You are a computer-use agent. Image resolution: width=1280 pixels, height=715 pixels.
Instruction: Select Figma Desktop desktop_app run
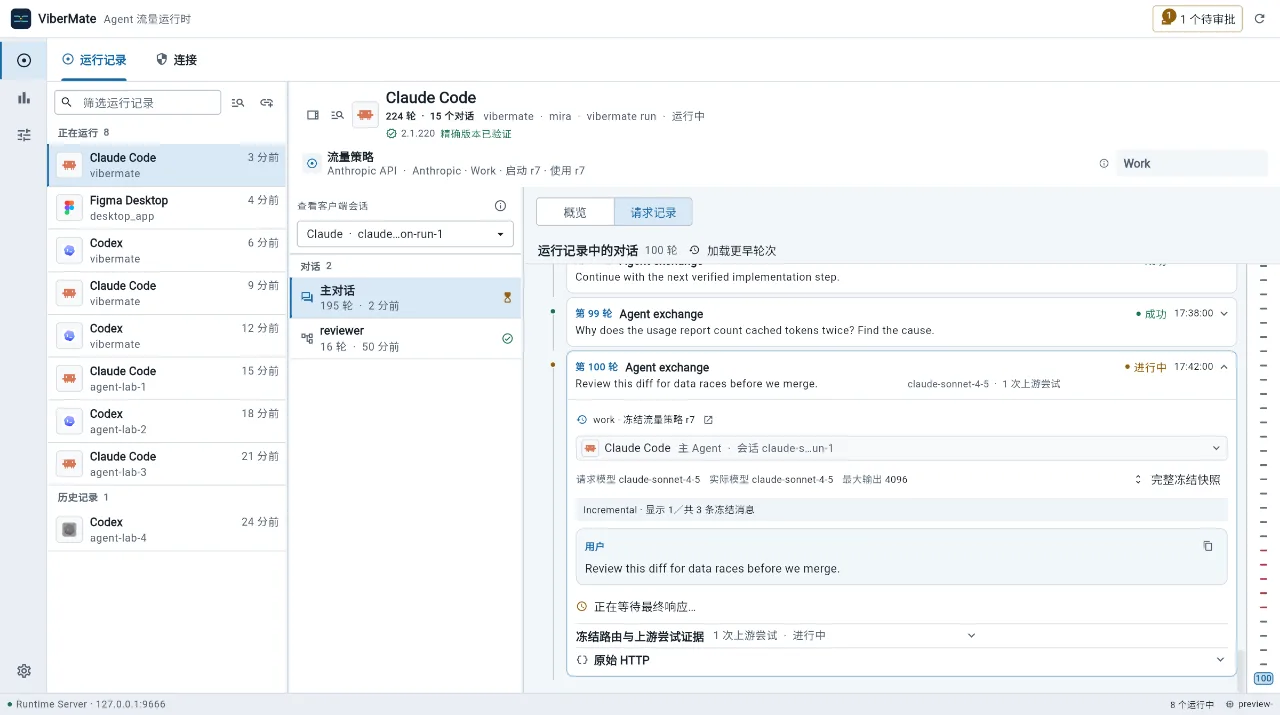pyautogui.click(x=167, y=208)
